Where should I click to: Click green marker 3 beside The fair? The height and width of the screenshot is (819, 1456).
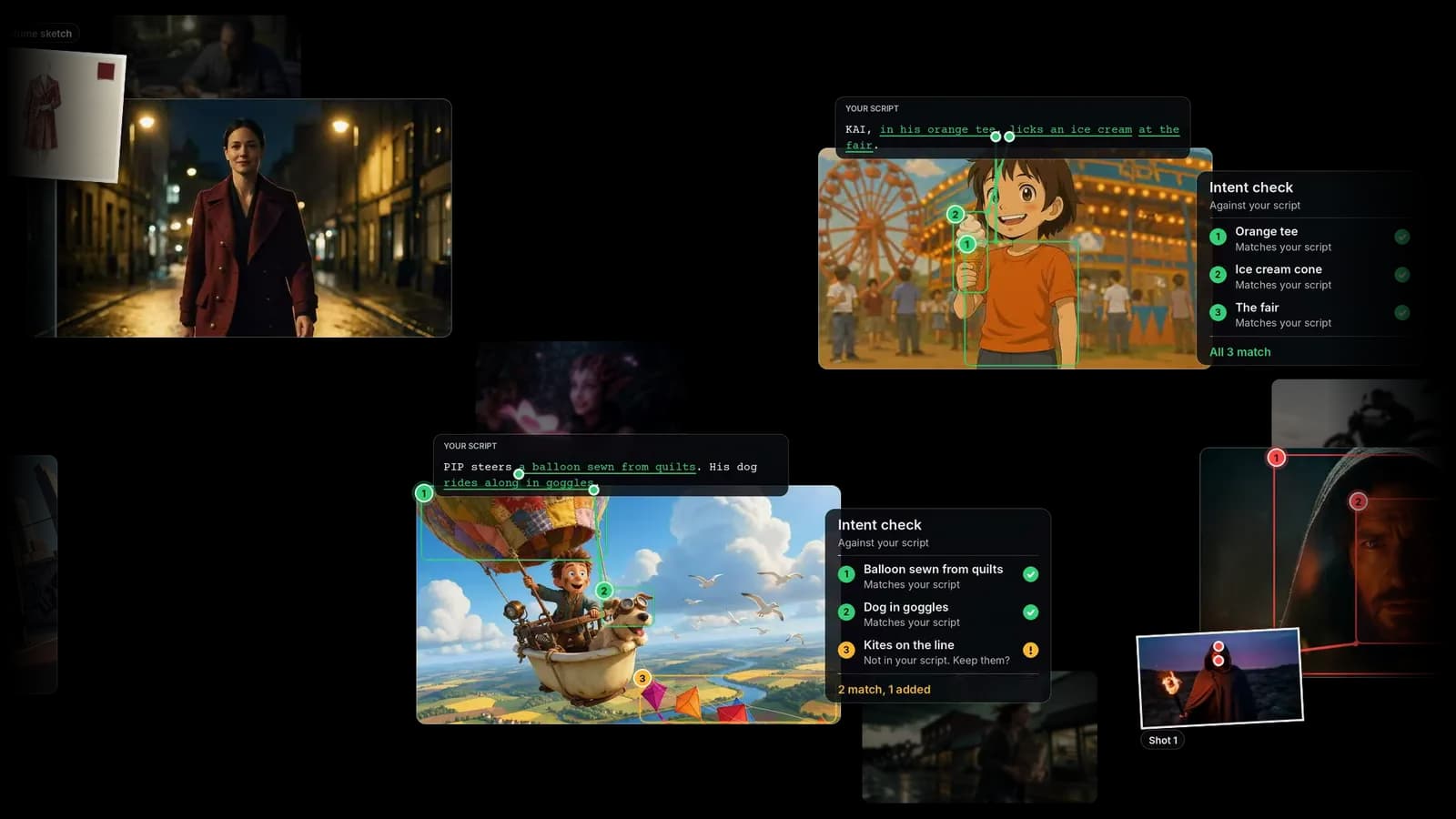(1218, 312)
